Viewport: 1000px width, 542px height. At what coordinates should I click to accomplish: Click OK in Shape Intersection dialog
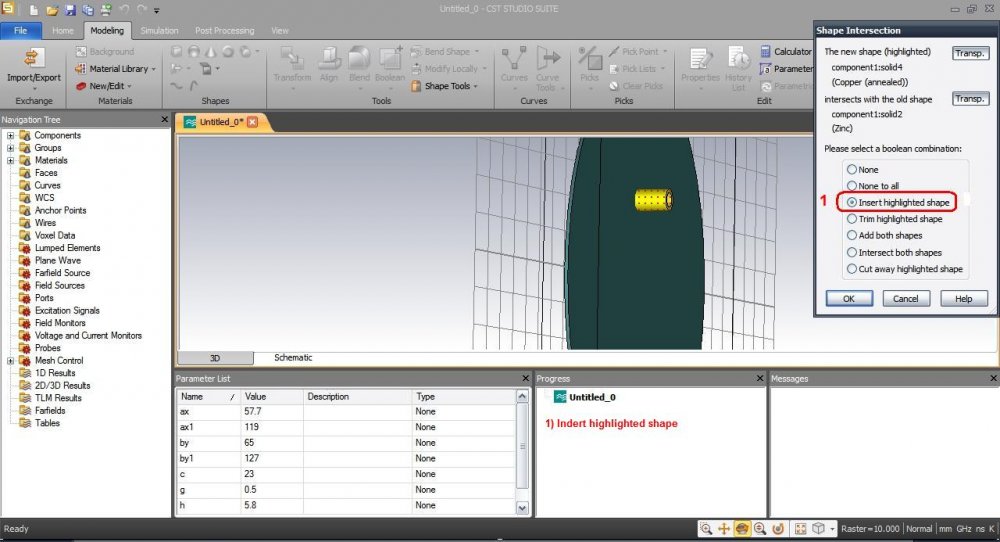pyautogui.click(x=848, y=299)
